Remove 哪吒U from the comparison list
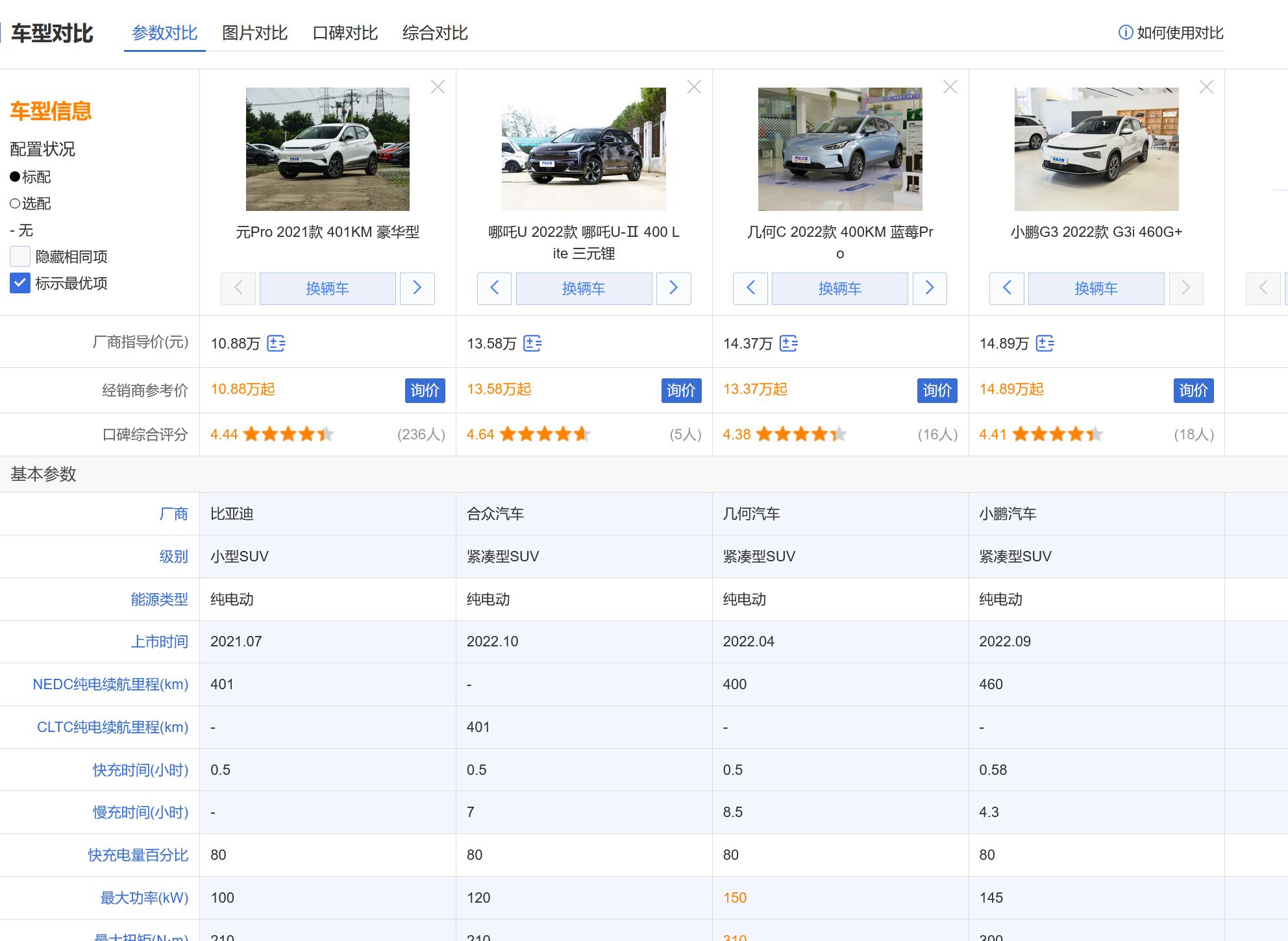The image size is (1288, 941). (x=694, y=86)
